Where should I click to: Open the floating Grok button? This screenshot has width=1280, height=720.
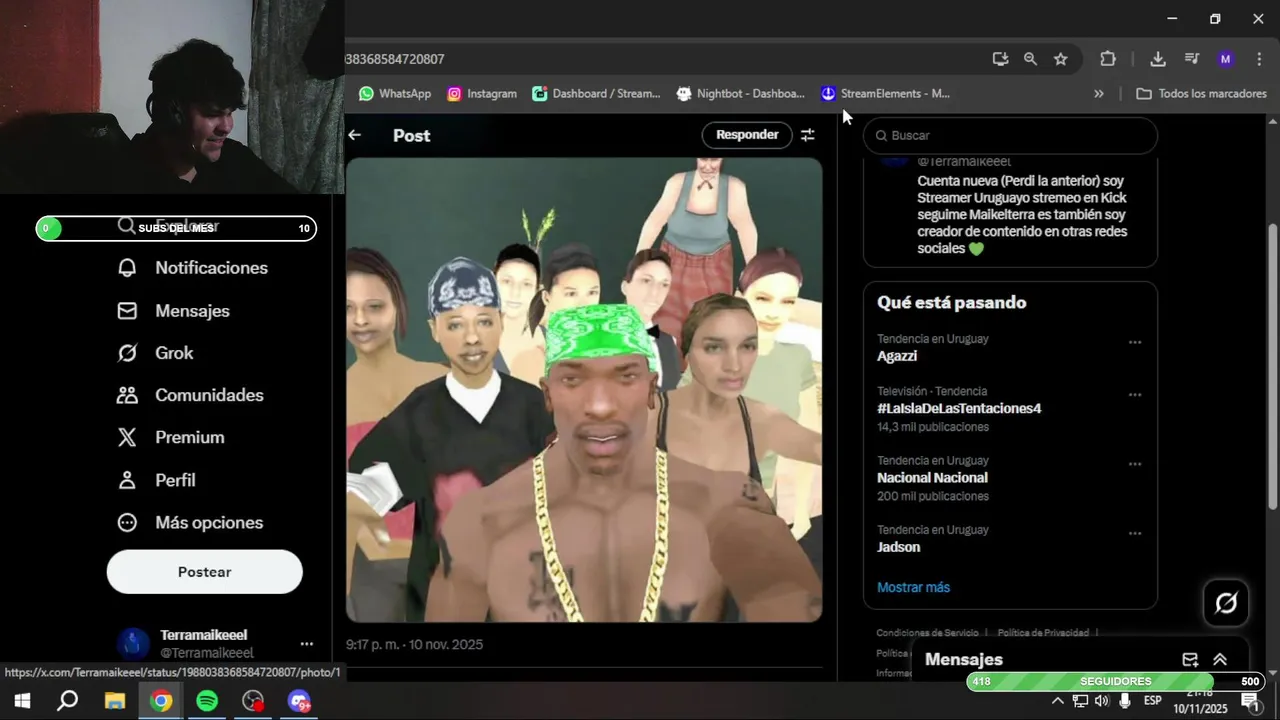pyautogui.click(x=1226, y=603)
